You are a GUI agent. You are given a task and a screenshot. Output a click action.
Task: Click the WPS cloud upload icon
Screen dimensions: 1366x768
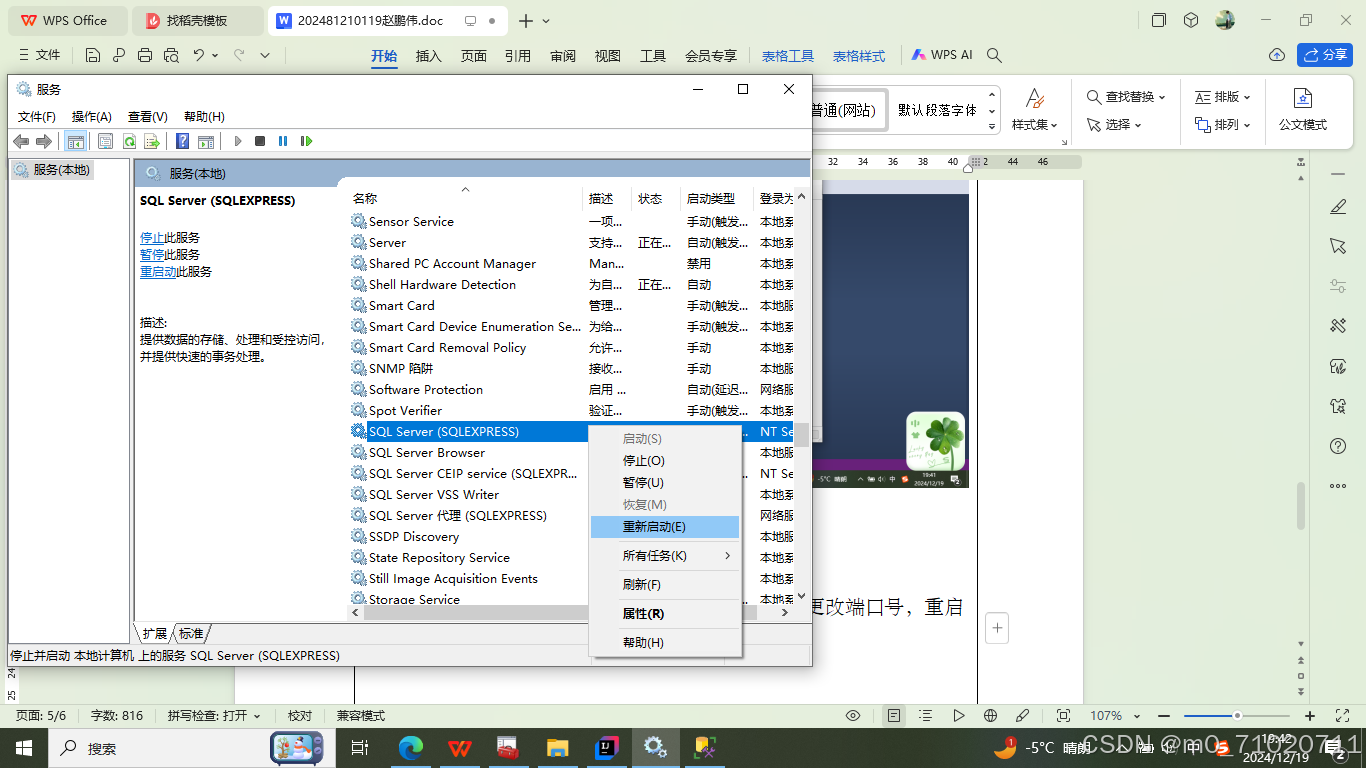tap(1276, 55)
